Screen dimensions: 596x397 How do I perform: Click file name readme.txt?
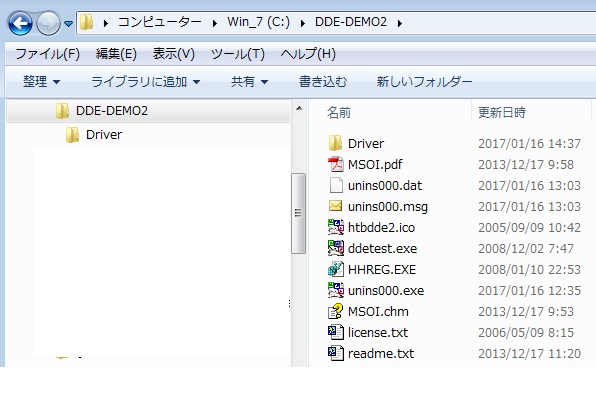(381, 353)
